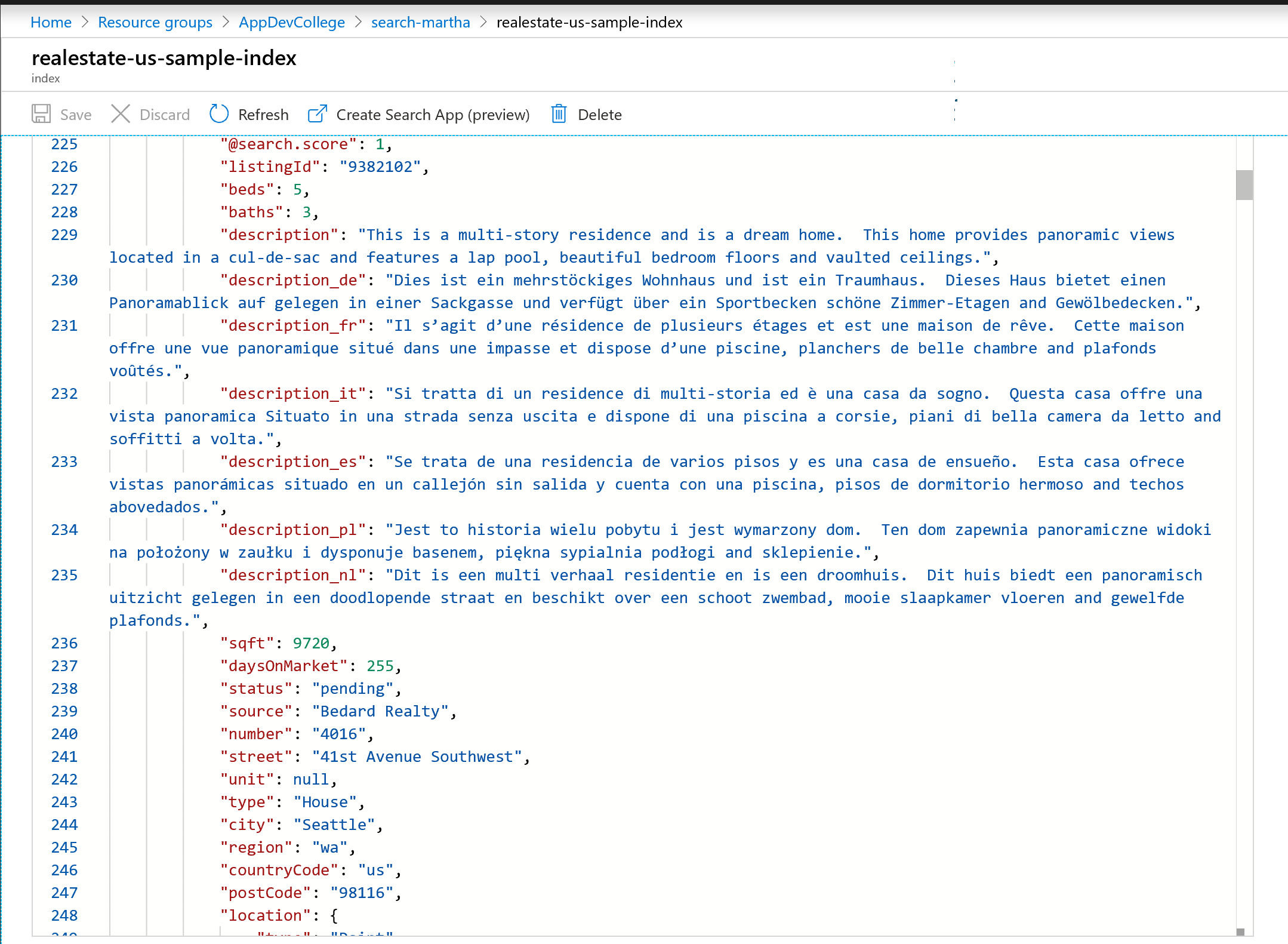Image resolution: width=1288 pixels, height=944 pixels.
Task: Click the Refresh circular arrow icon
Action: pos(219,114)
